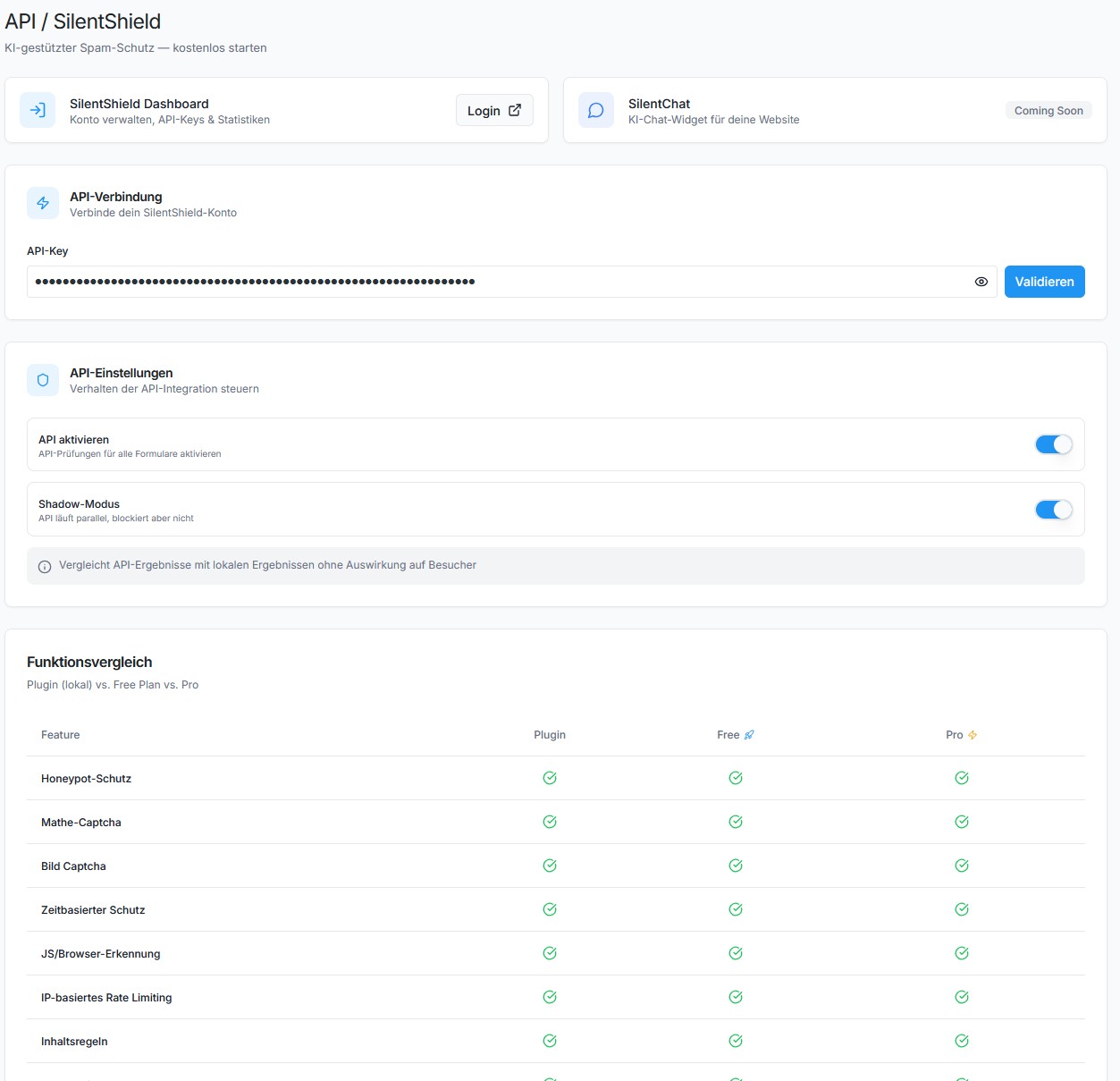Click the Coming Soon badge on SilentChat
The width and height of the screenshot is (1120, 1081).
coord(1048,110)
